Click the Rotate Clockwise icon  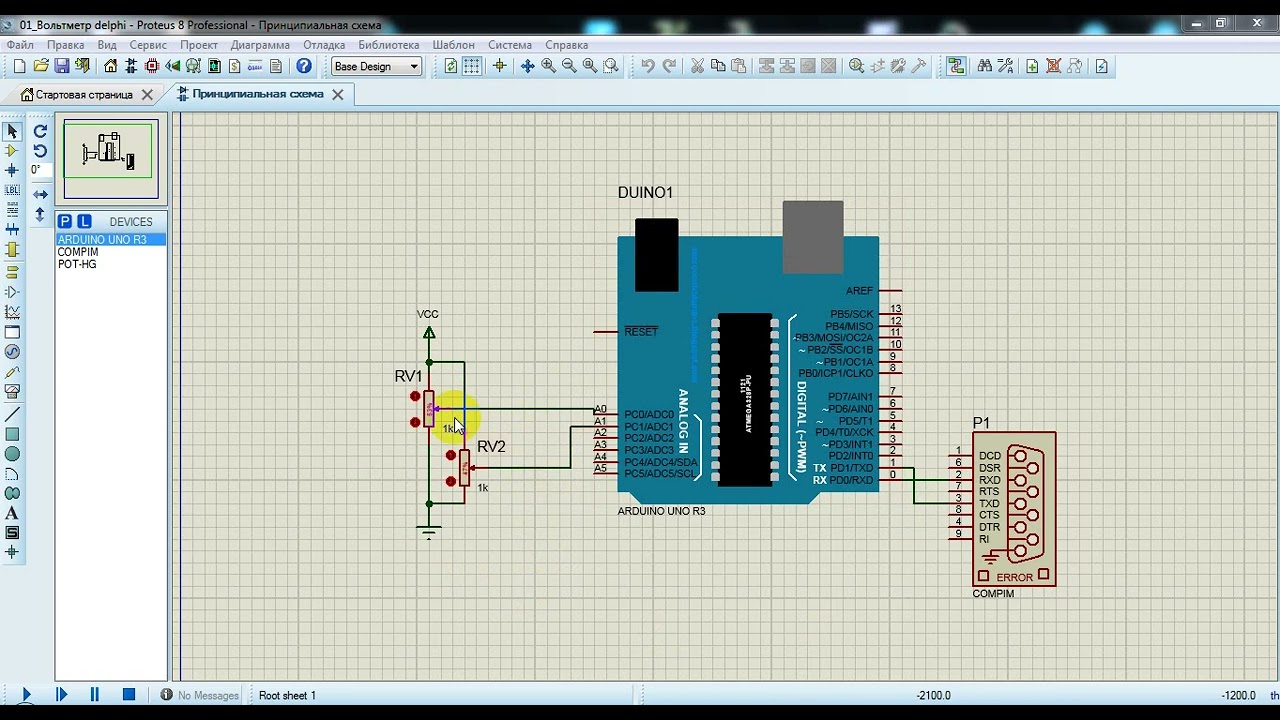click(x=40, y=131)
